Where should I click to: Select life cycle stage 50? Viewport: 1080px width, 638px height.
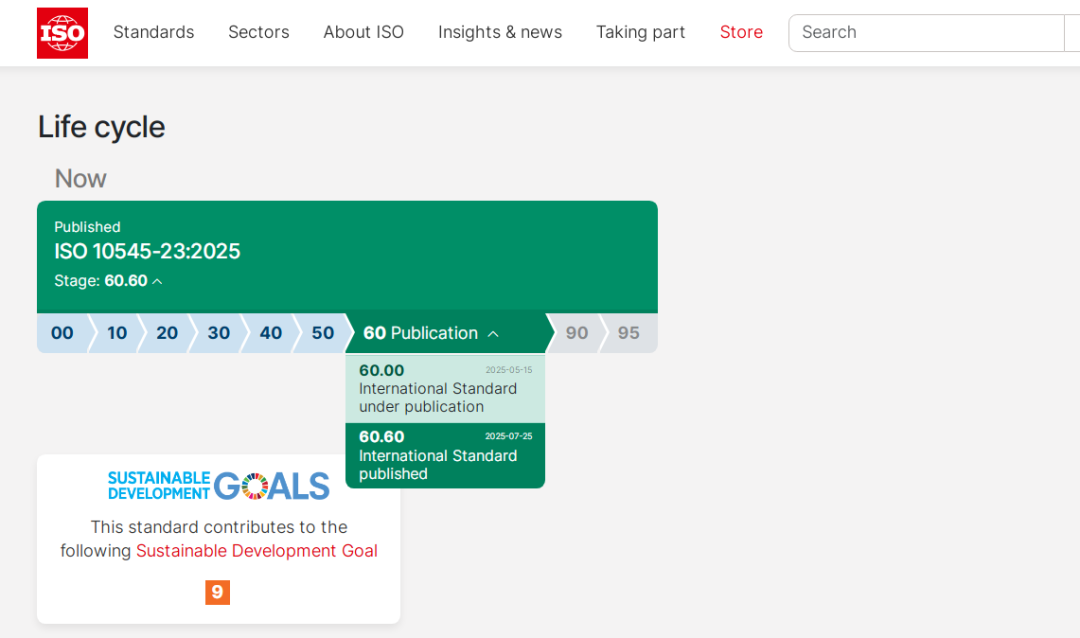click(x=323, y=333)
